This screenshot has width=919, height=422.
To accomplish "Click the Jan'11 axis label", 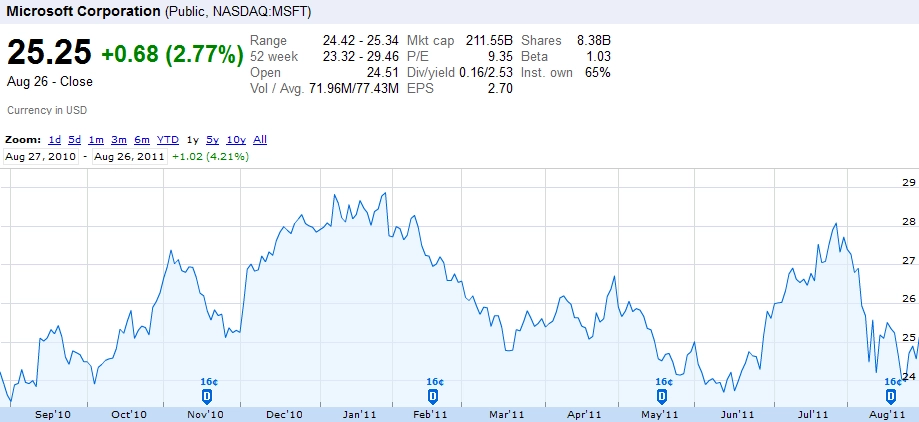I will (x=358, y=415).
